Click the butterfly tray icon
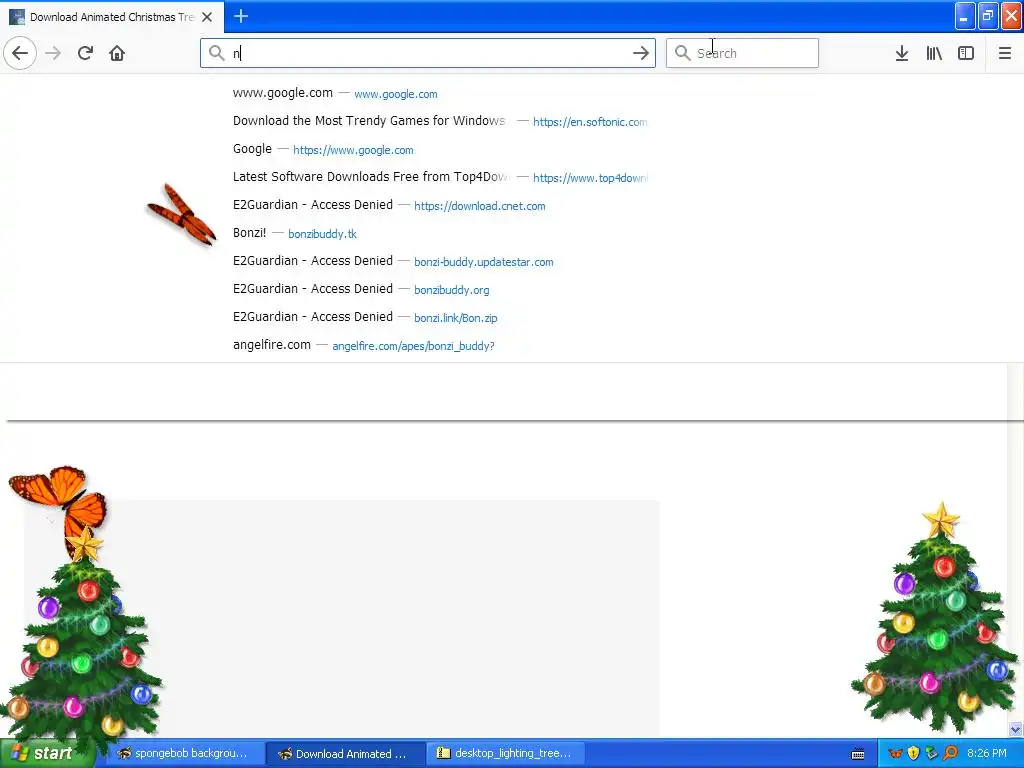 point(895,754)
